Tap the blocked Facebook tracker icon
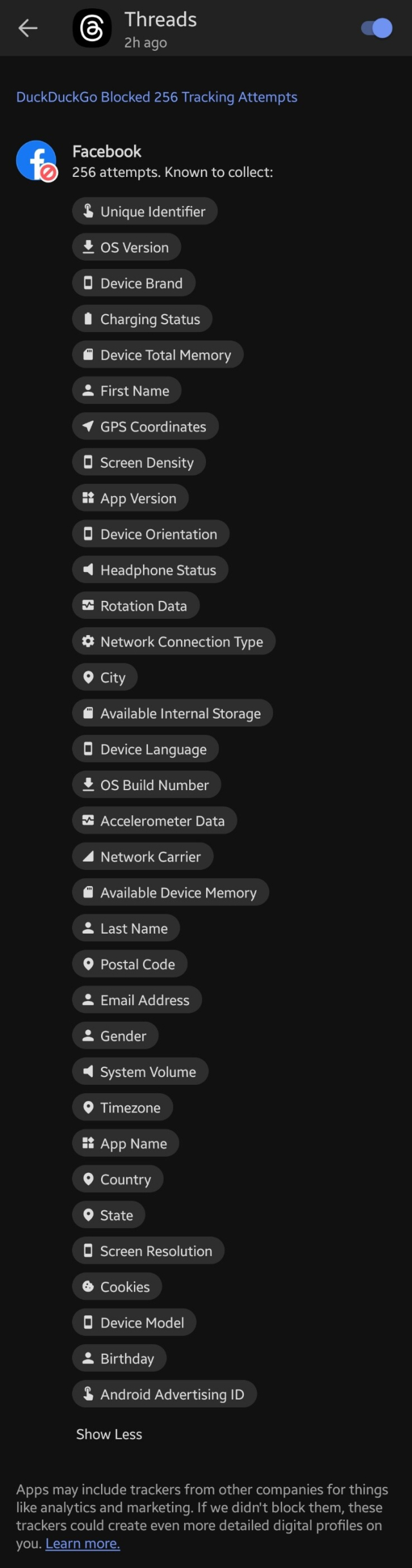The height and width of the screenshot is (1568, 412). 37,161
